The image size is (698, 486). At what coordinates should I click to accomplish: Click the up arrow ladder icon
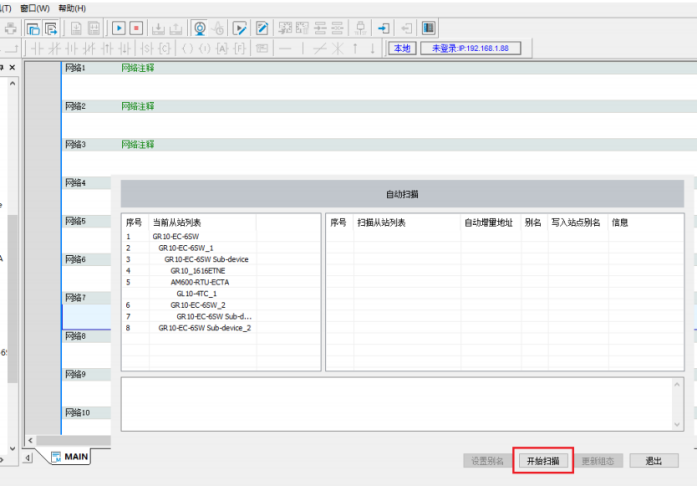355,48
